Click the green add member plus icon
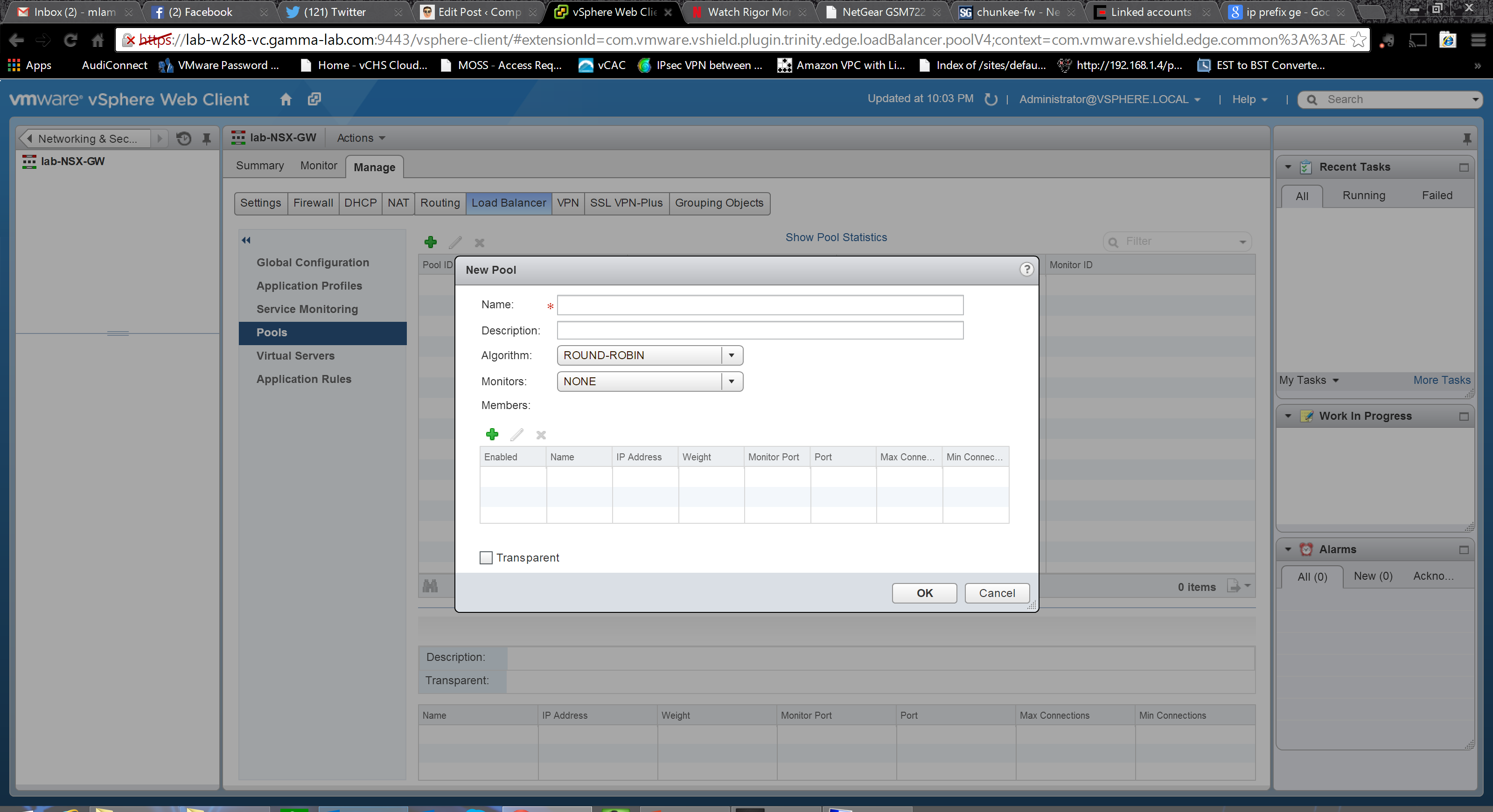 click(492, 434)
